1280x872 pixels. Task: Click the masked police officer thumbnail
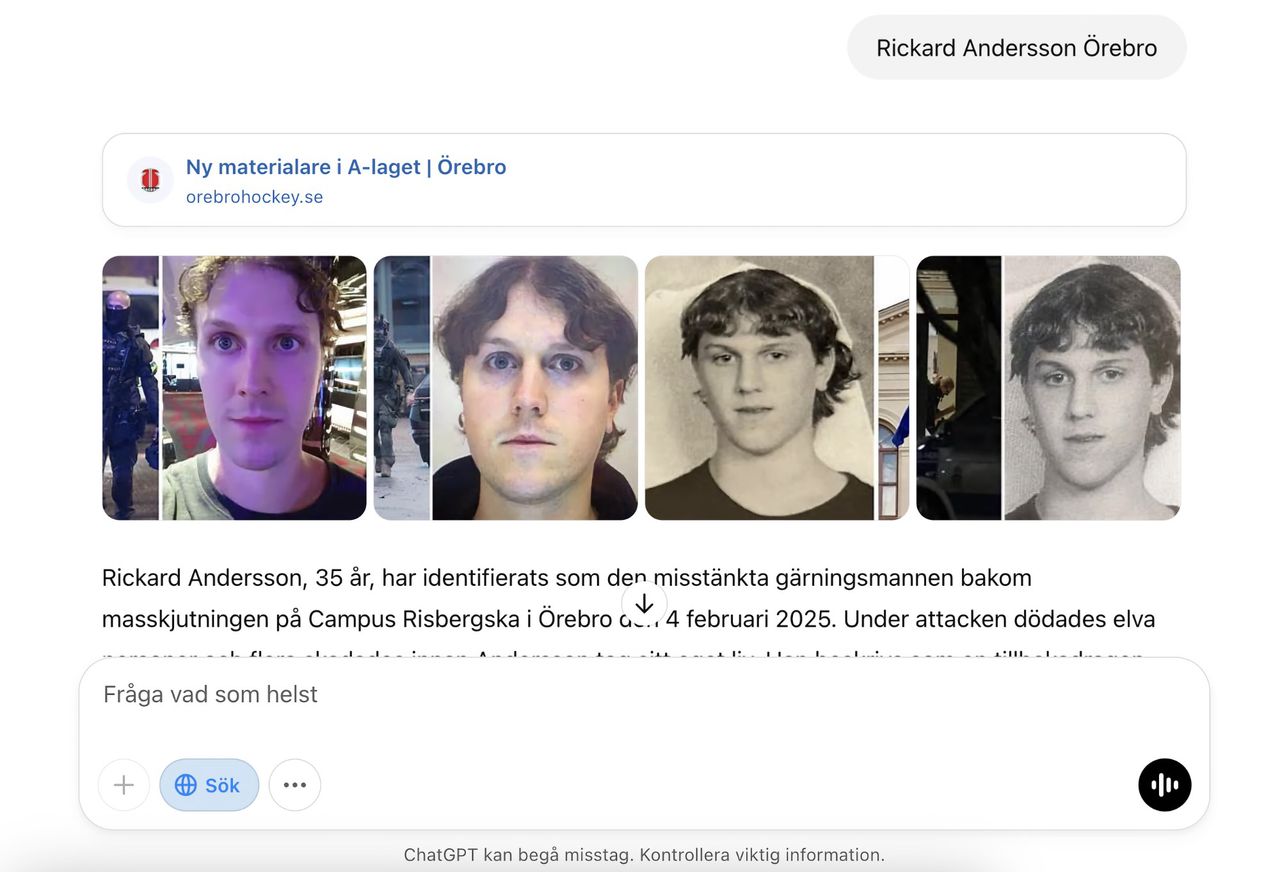[130, 388]
